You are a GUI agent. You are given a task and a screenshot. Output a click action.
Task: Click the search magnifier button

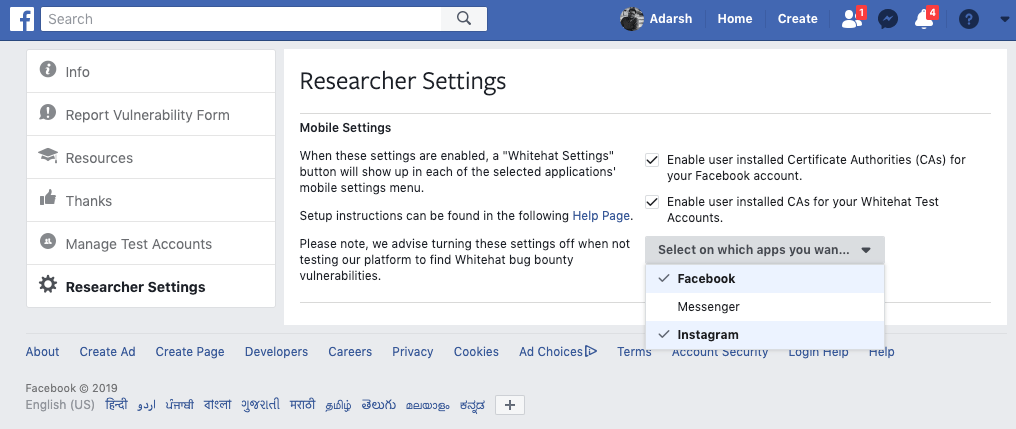(x=464, y=19)
